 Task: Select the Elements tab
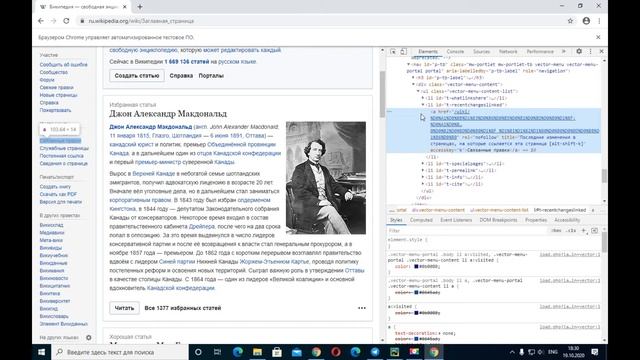coord(428,52)
